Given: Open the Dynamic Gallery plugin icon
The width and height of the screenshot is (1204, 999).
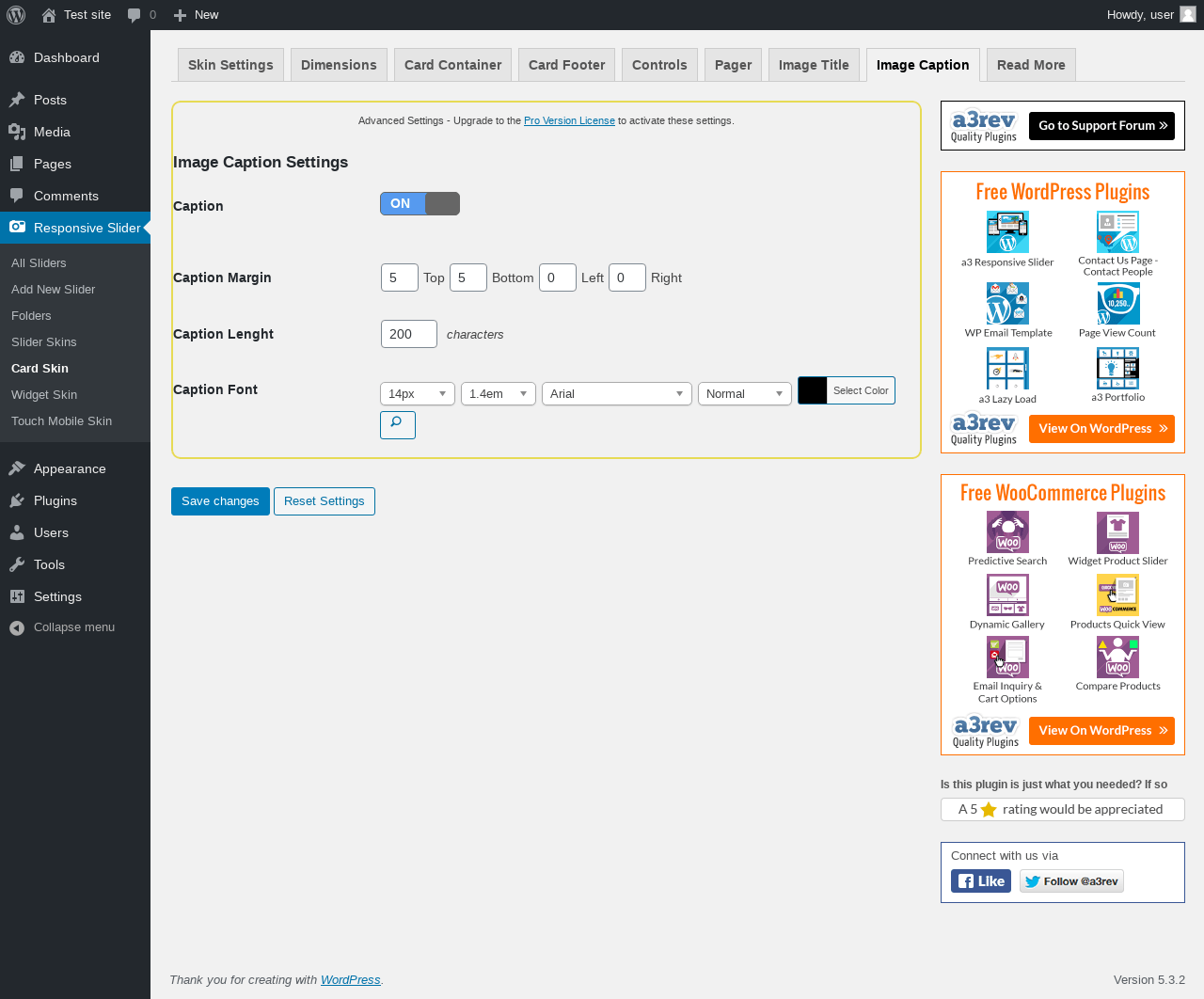Looking at the screenshot, I should (x=1007, y=595).
